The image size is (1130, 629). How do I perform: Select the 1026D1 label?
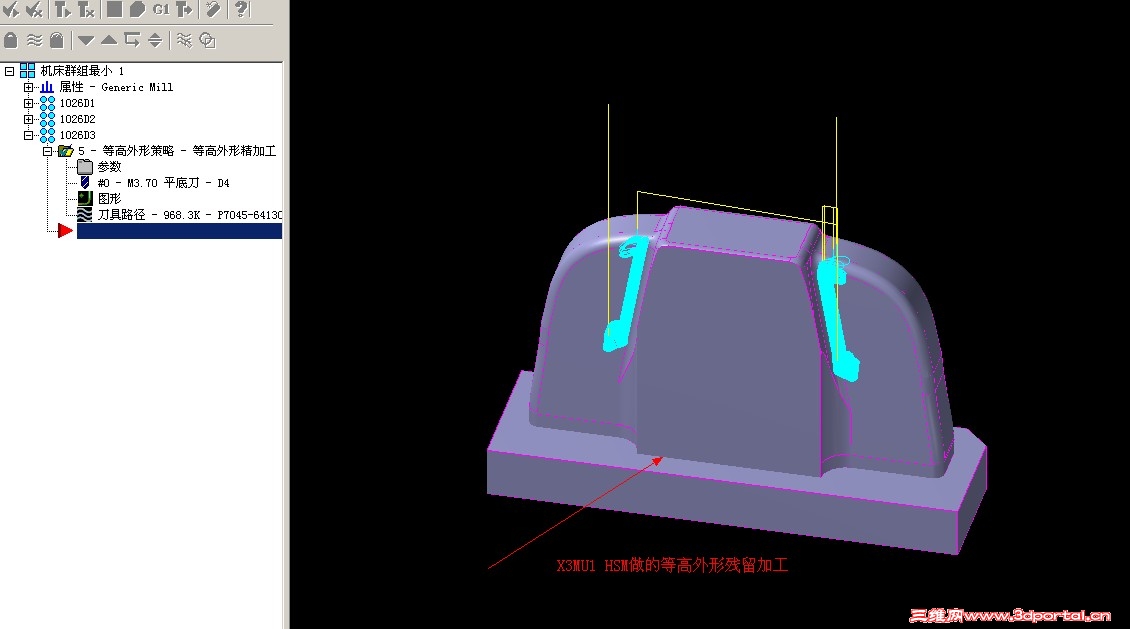click(x=77, y=103)
